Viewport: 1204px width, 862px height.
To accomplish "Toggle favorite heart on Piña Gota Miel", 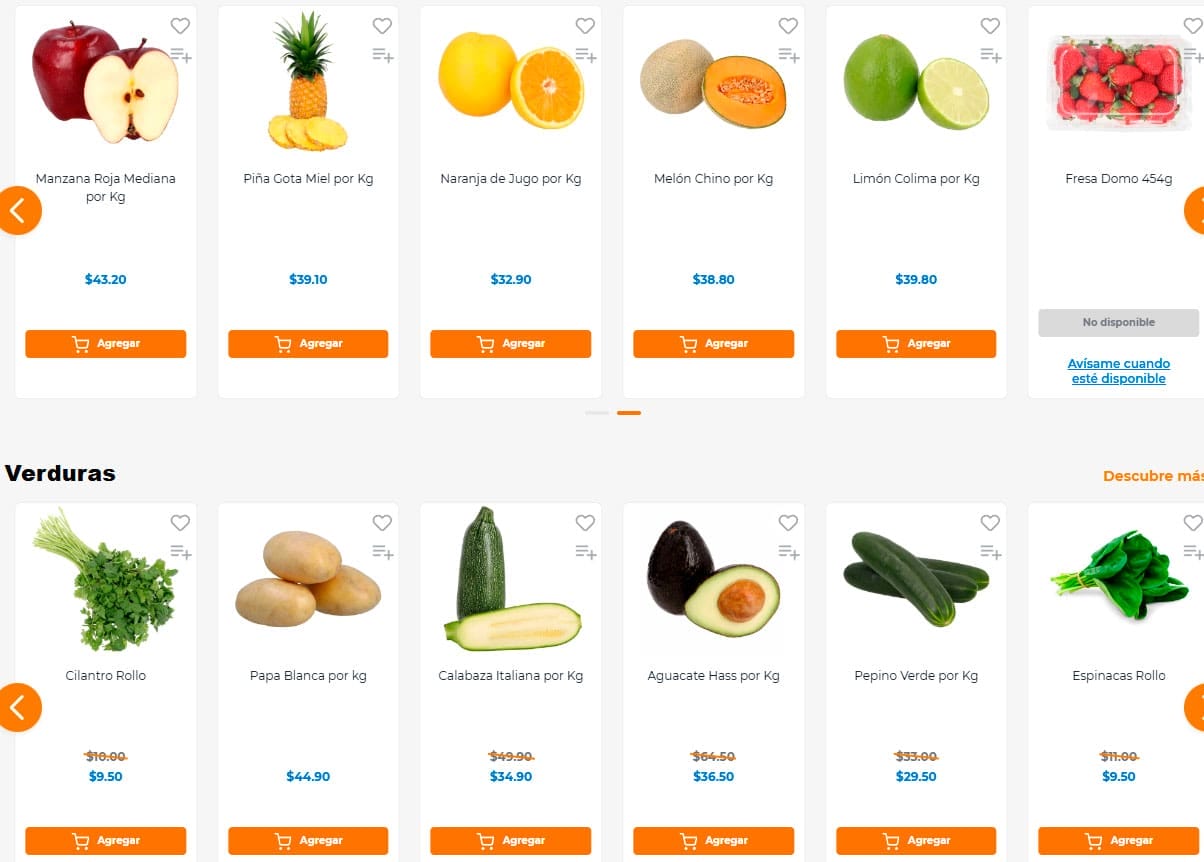I will pyautogui.click(x=382, y=26).
